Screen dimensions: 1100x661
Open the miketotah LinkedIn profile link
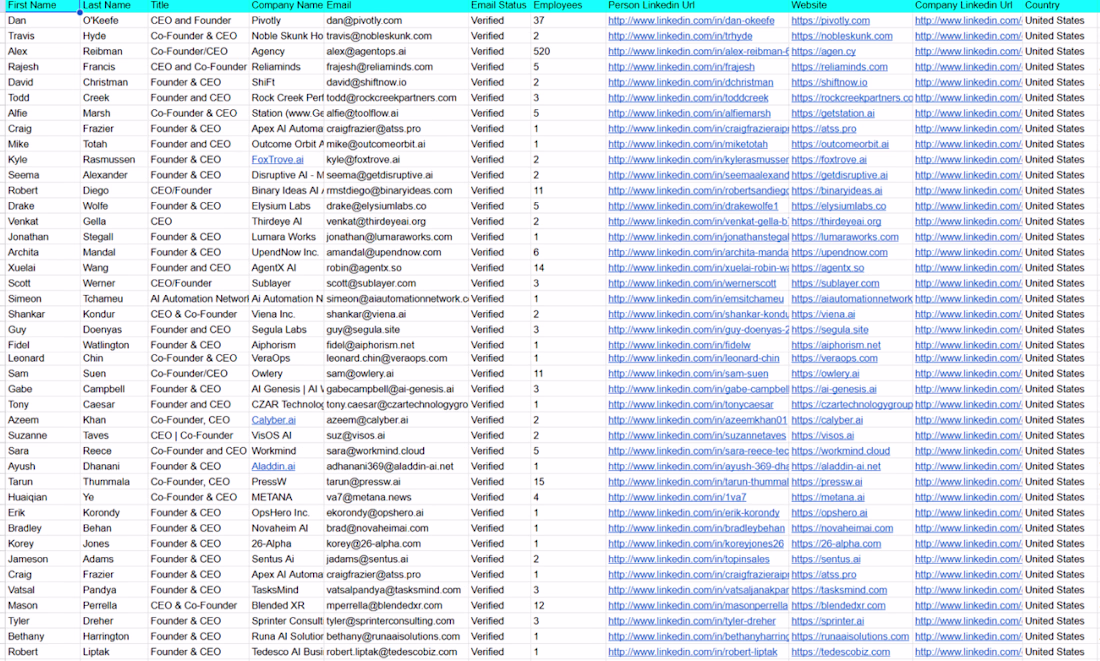[688, 144]
